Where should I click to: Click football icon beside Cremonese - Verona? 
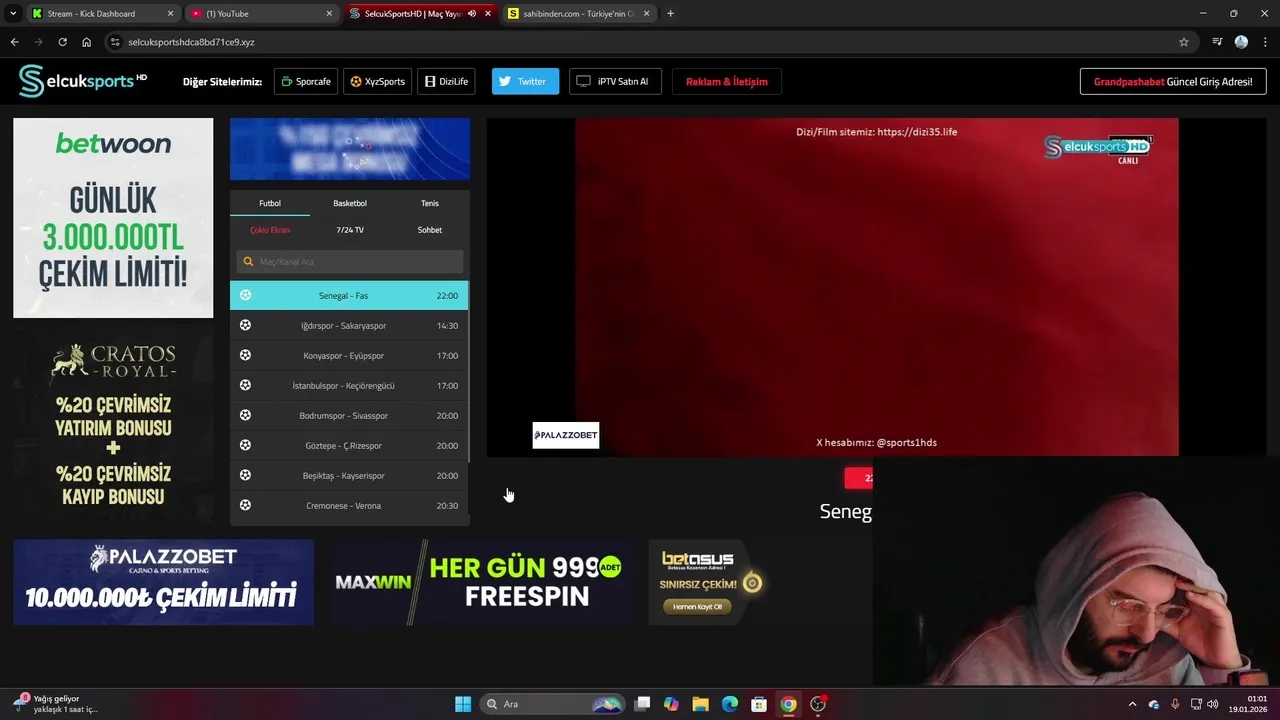pyautogui.click(x=245, y=505)
